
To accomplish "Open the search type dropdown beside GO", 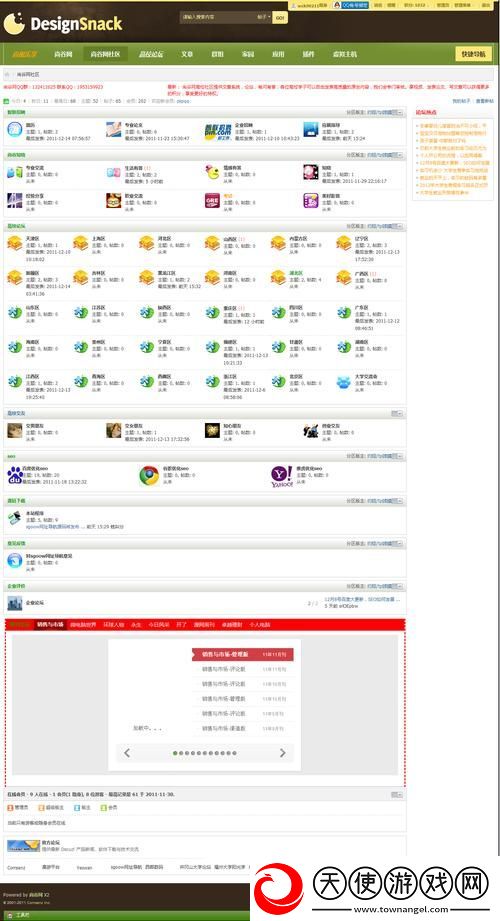I will pos(264,17).
